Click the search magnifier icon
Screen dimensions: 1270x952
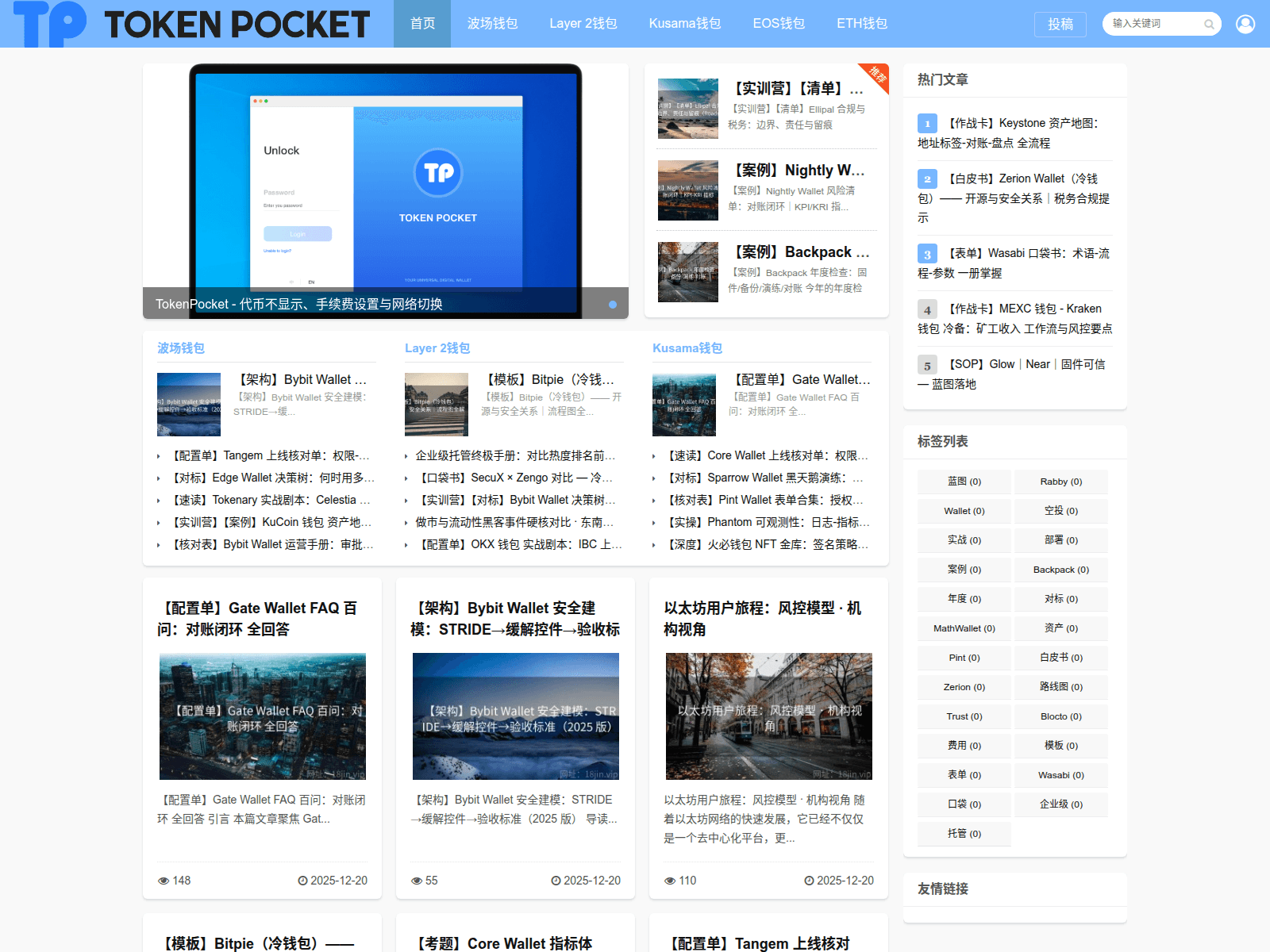pos(1209,24)
